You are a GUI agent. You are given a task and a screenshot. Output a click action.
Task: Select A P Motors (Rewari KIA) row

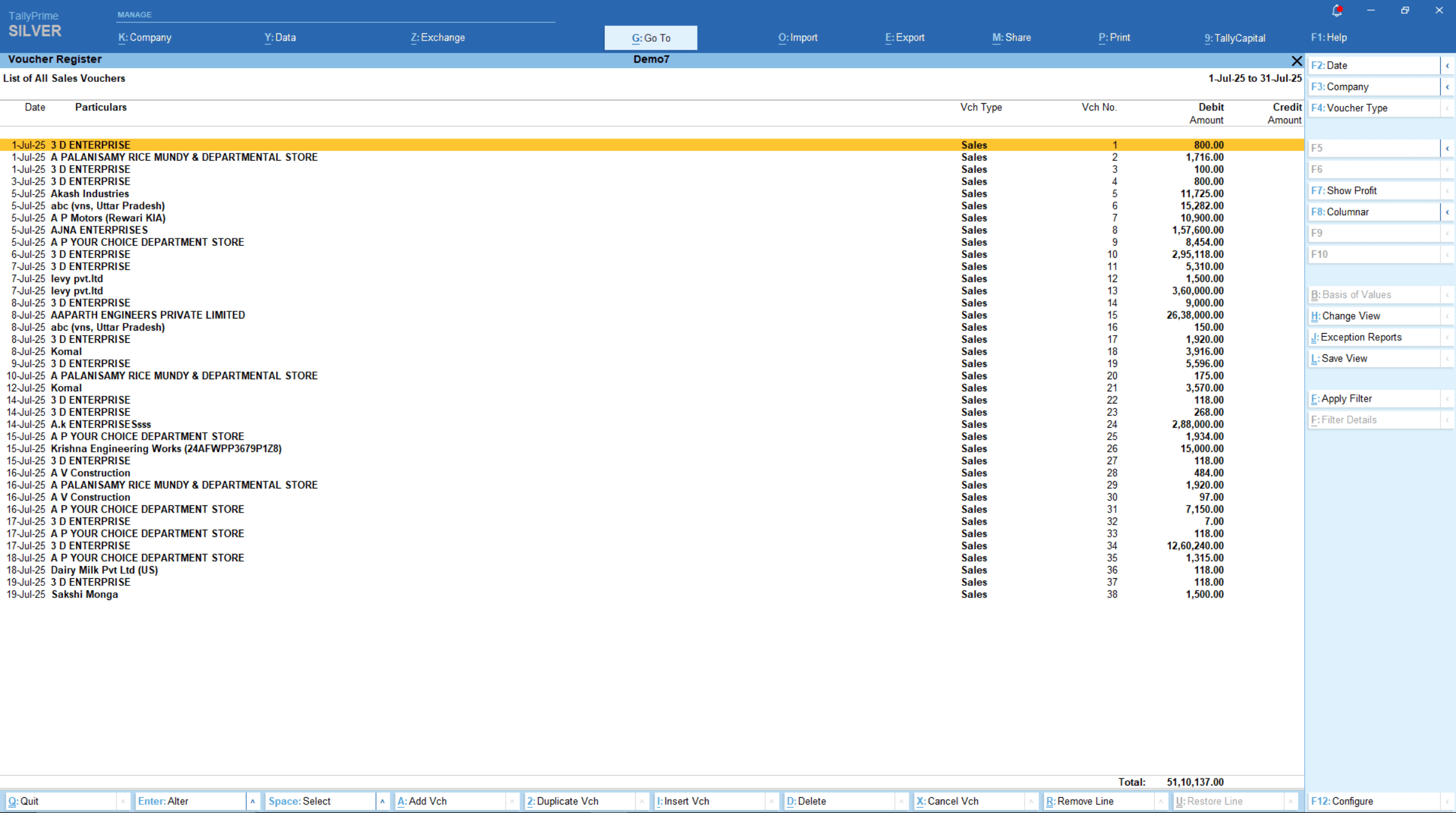click(652, 218)
